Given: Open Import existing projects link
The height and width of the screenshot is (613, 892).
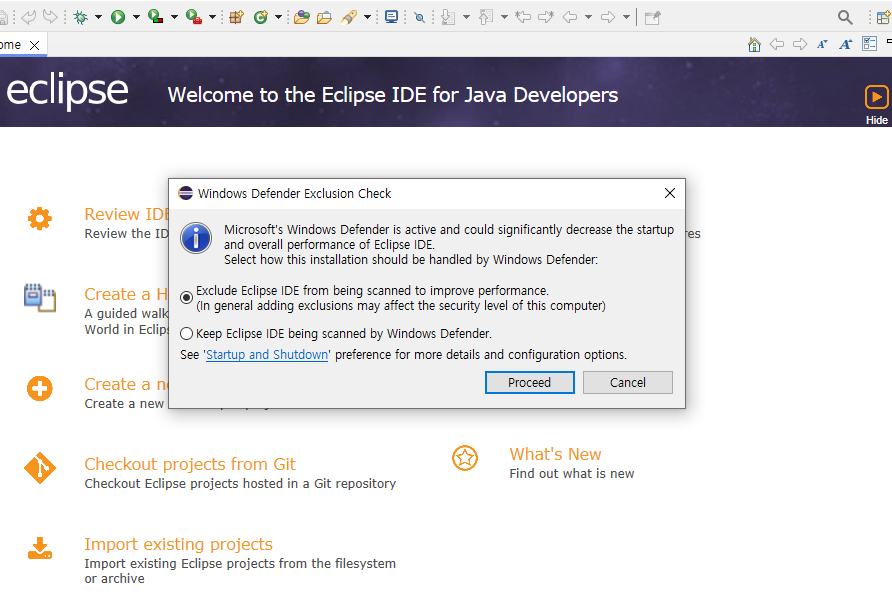Looking at the screenshot, I should click(178, 544).
